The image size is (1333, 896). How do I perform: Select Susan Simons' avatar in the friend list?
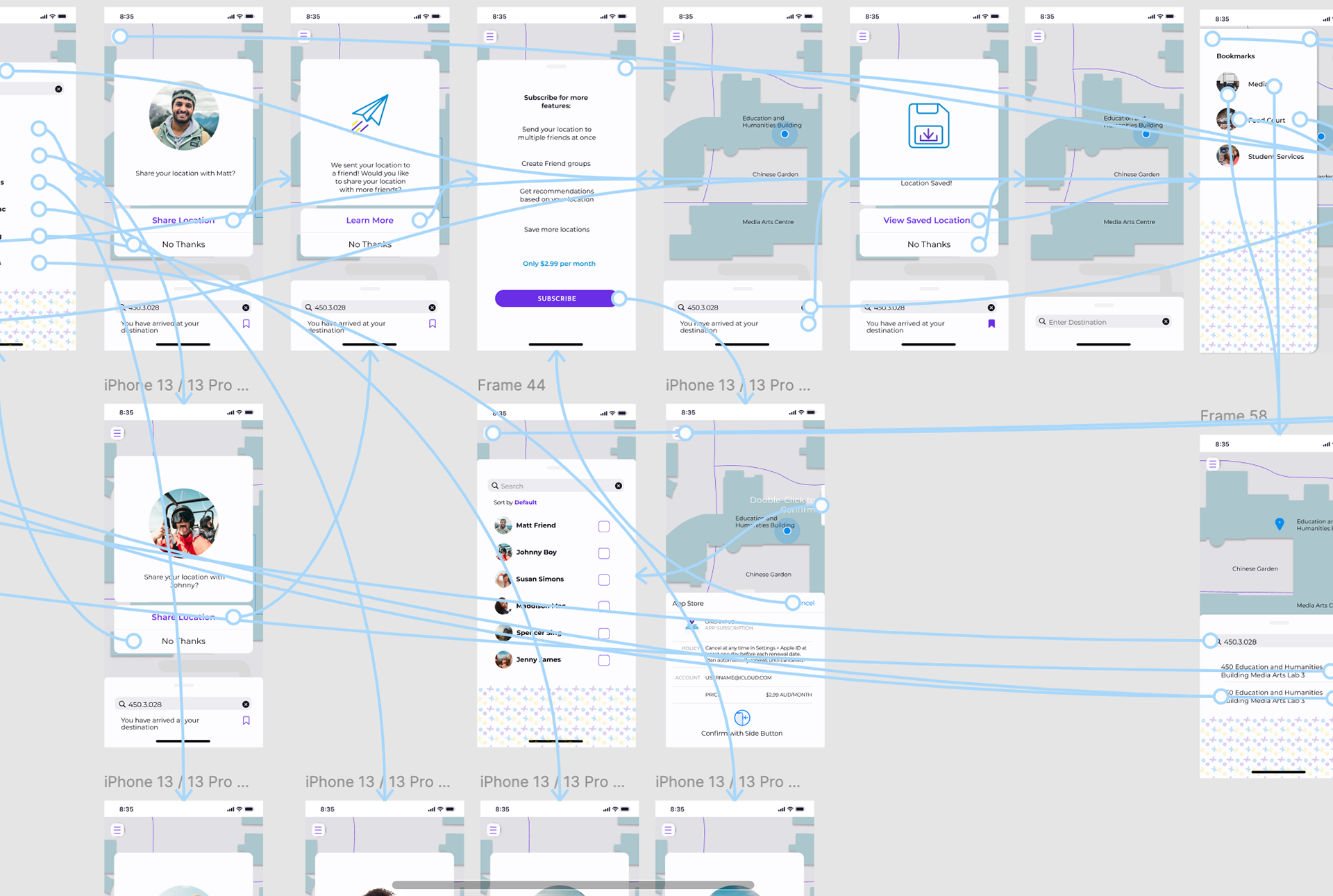click(503, 579)
